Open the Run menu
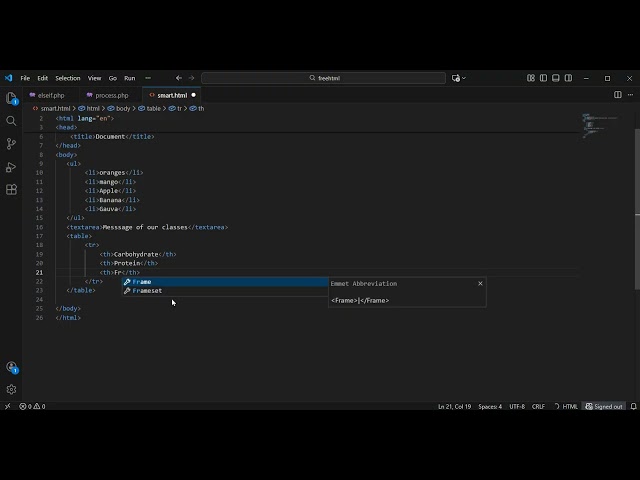640x480 pixels. 129,78
